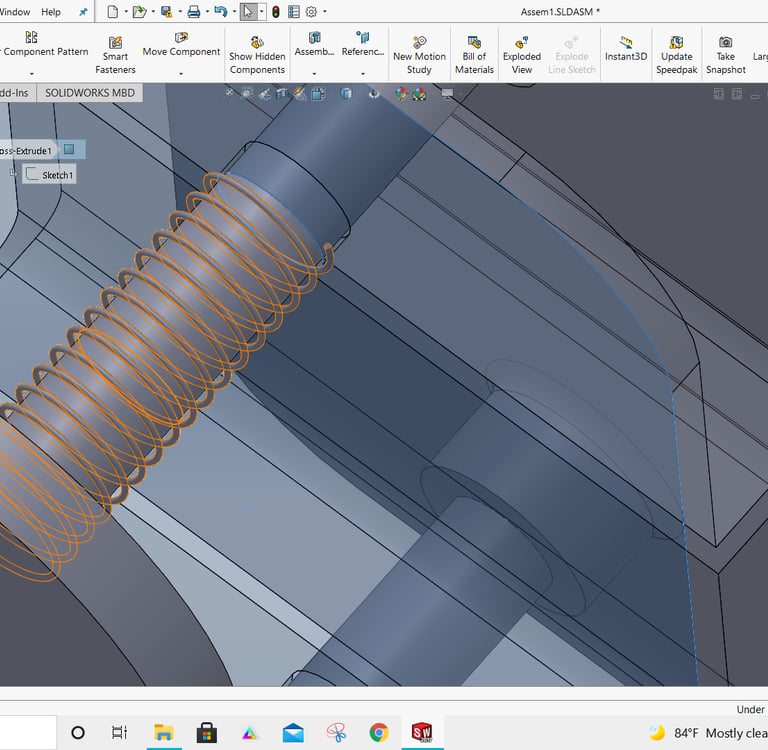Open the Help menu
This screenshot has height=750, width=768.
click(50, 12)
